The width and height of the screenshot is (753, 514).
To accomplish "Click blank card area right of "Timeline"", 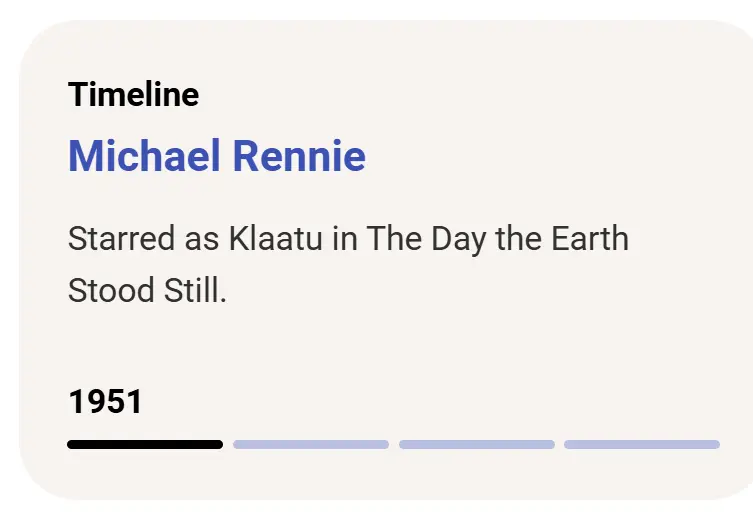I will point(450,95).
